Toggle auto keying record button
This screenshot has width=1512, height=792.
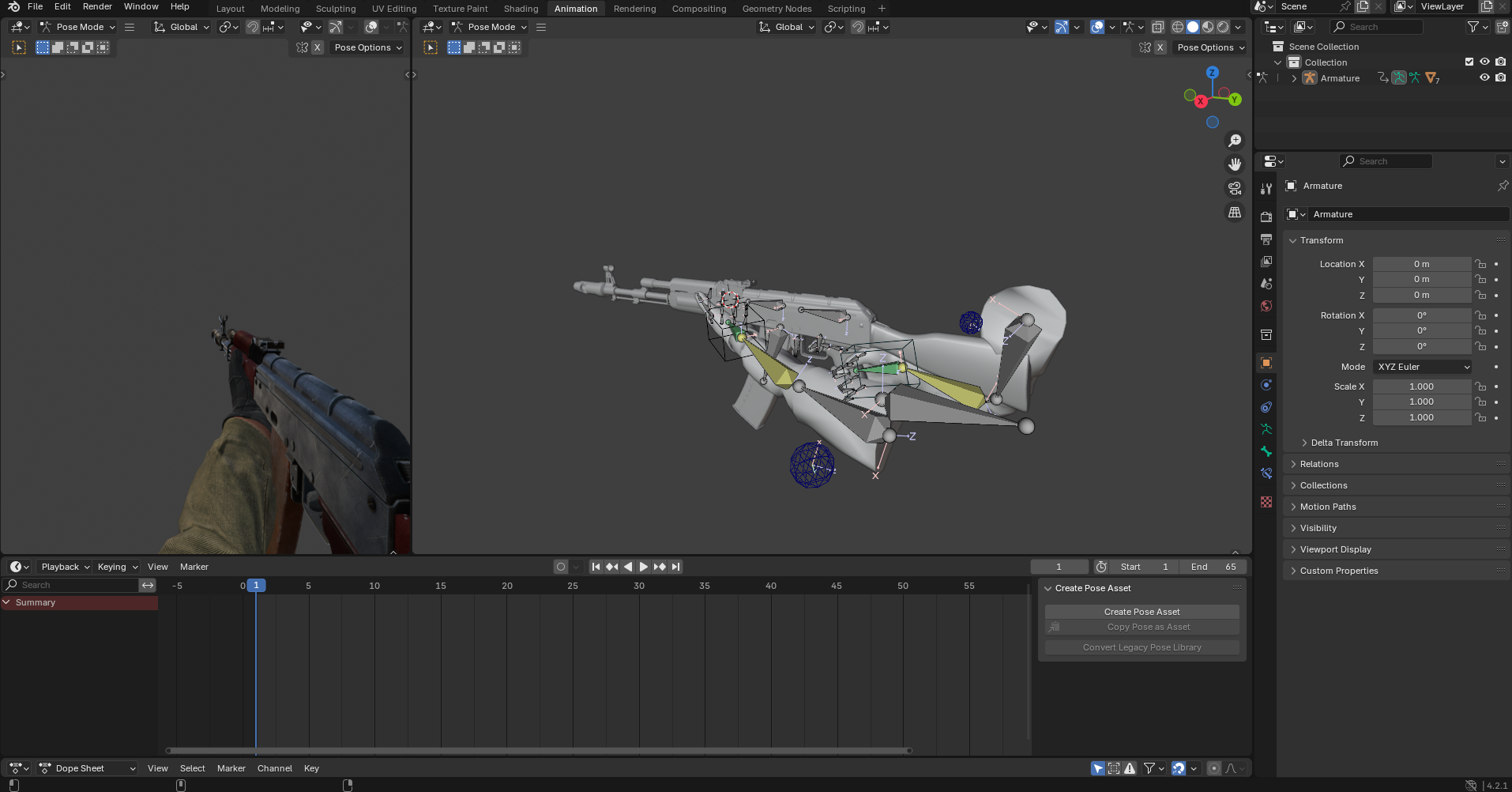click(561, 567)
